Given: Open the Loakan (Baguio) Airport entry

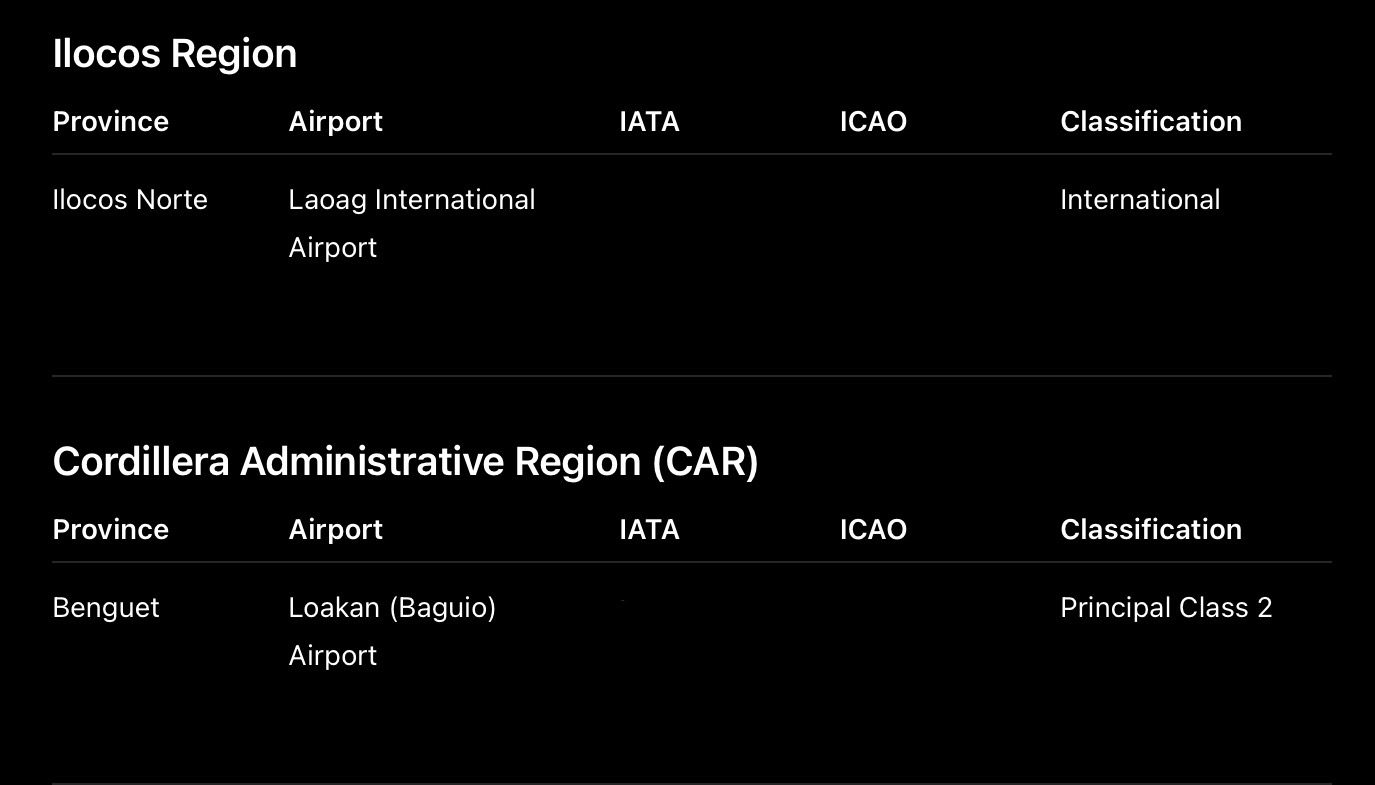Looking at the screenshot, I should tap(392, 631).
